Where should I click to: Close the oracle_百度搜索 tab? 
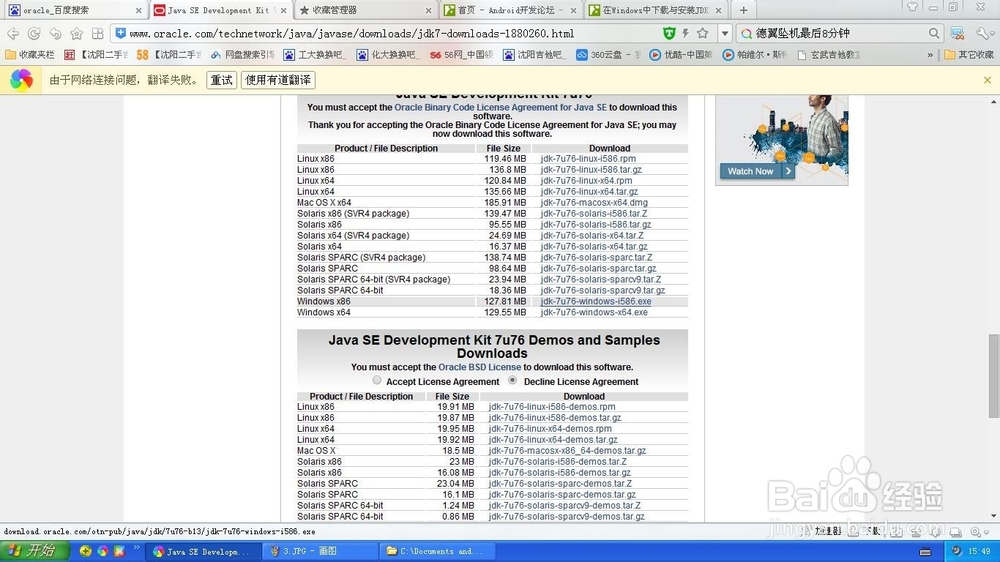[x=138, y=10]
